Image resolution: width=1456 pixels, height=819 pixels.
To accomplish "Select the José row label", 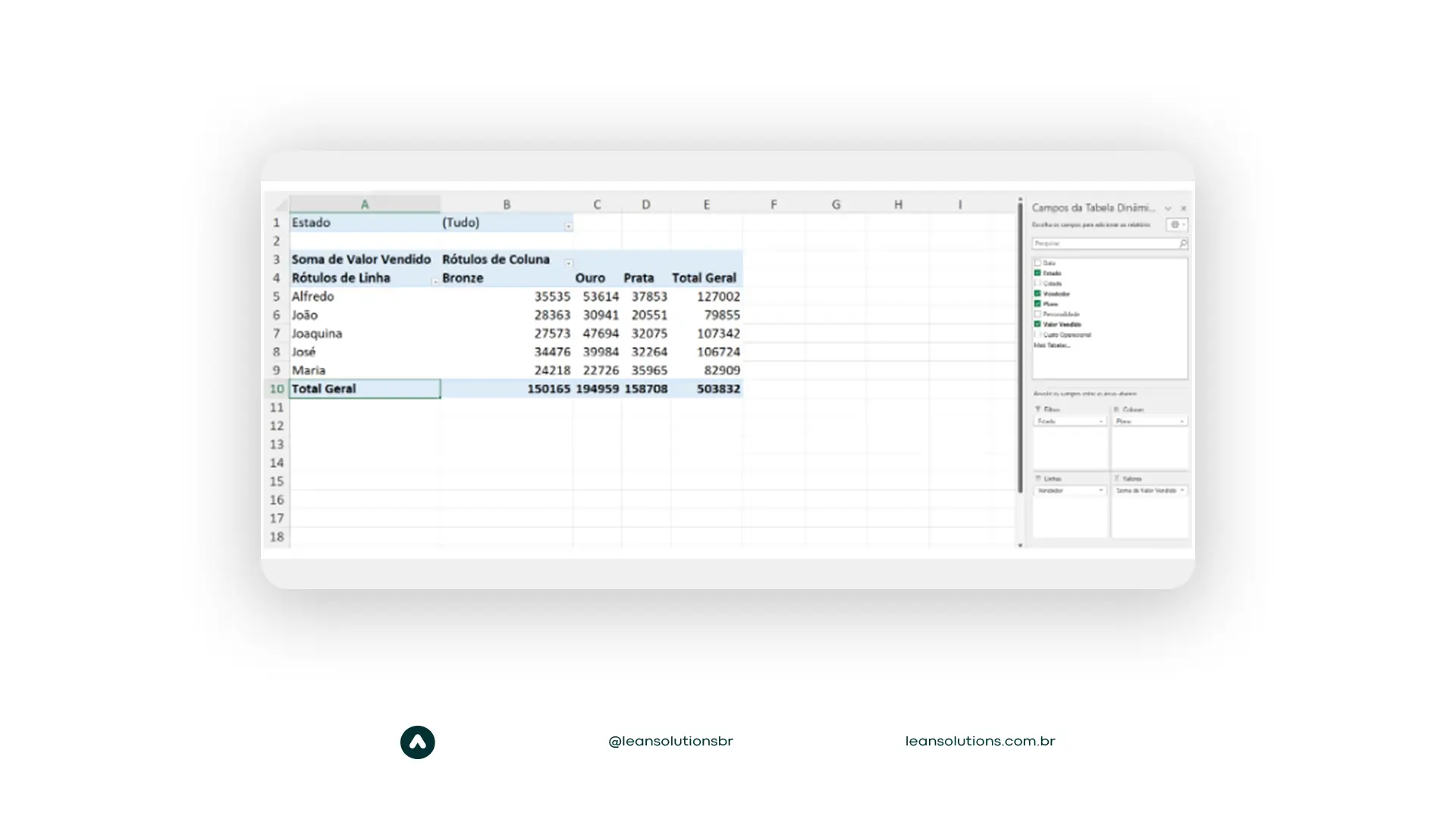I will (303, 352).
